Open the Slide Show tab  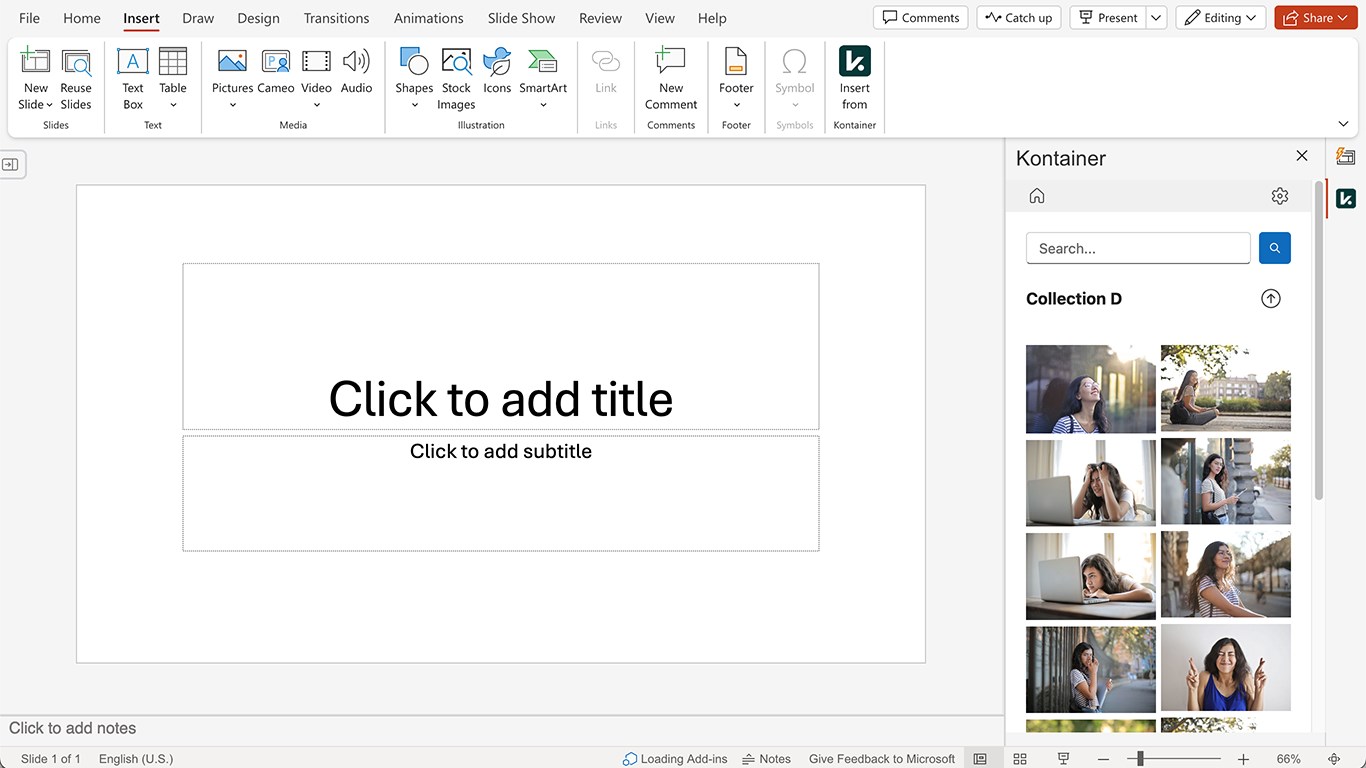click(x=521, y=18)
